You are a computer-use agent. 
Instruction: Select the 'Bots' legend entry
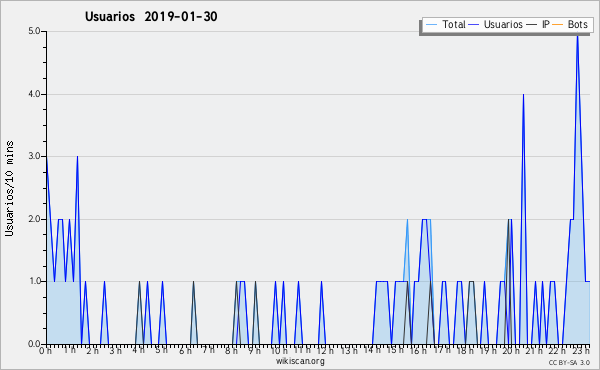point(577,24)
